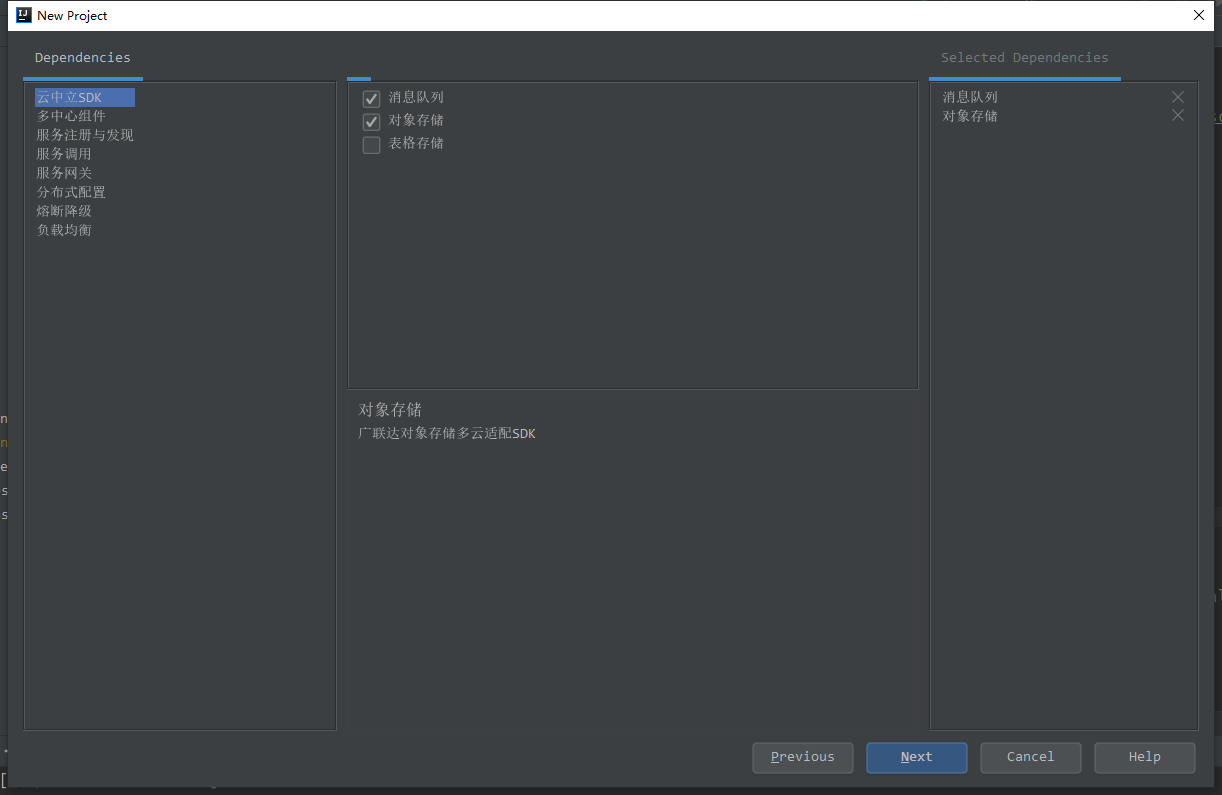Cancel the new project wizard
This screenshot has height=795, width=1222.
point(1030,757)
